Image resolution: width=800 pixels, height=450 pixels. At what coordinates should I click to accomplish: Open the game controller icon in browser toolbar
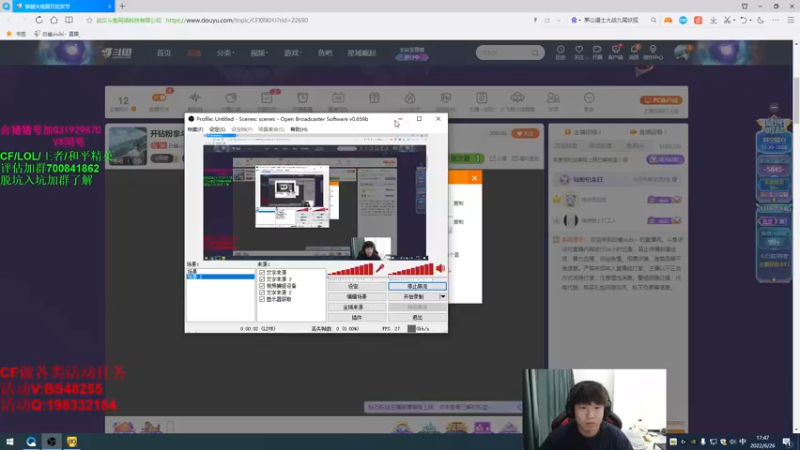pos(668,20)
